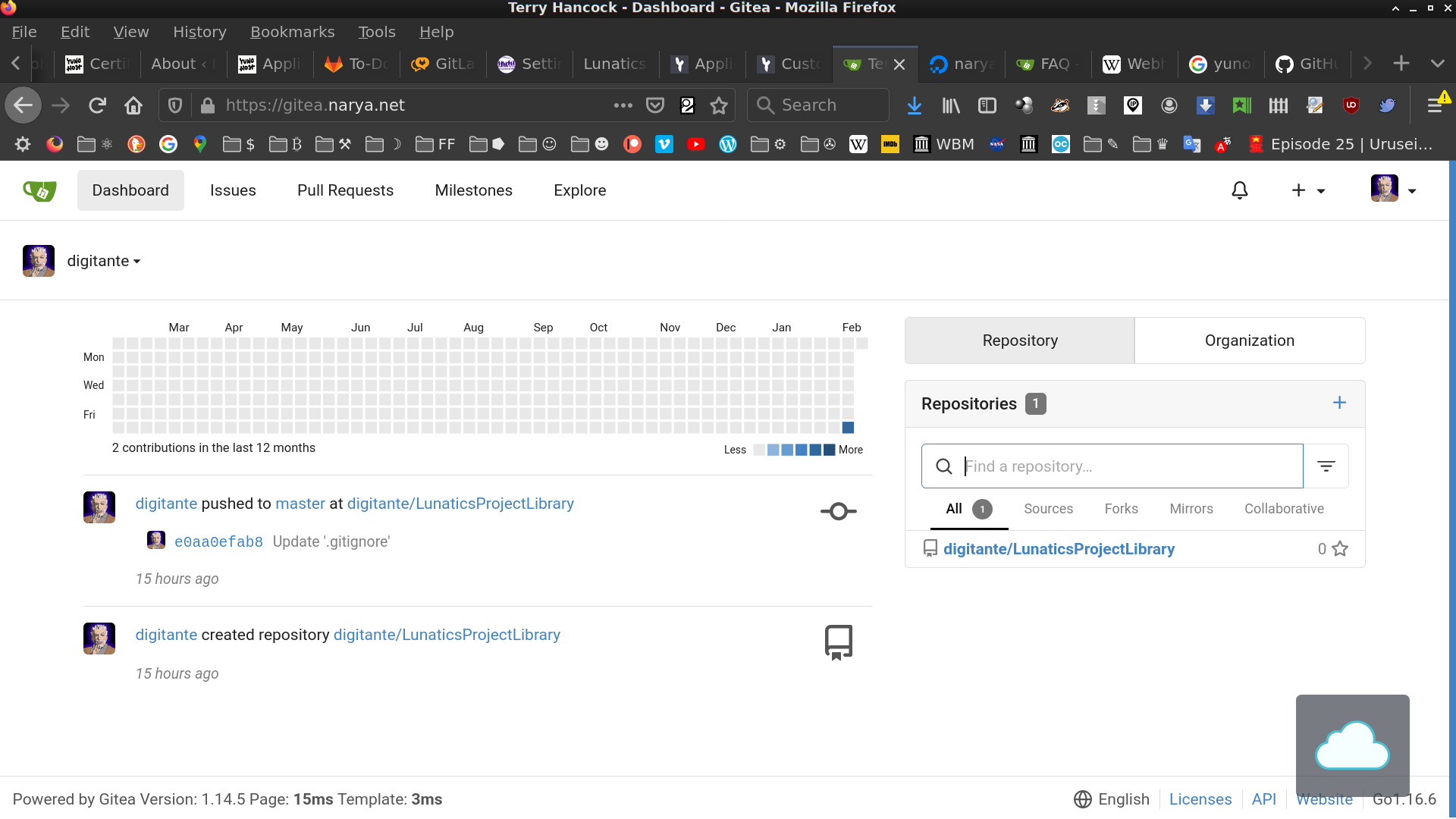Focus the Find a repository field
The width and height of the screenshot is (1456, 819).
(x=1122, y=466)
